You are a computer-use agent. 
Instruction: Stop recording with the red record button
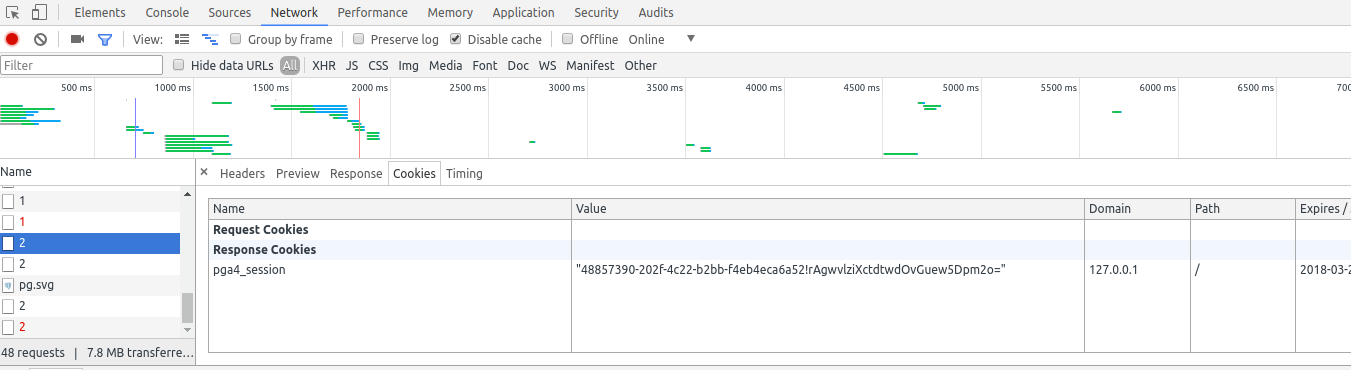point(12,39)
